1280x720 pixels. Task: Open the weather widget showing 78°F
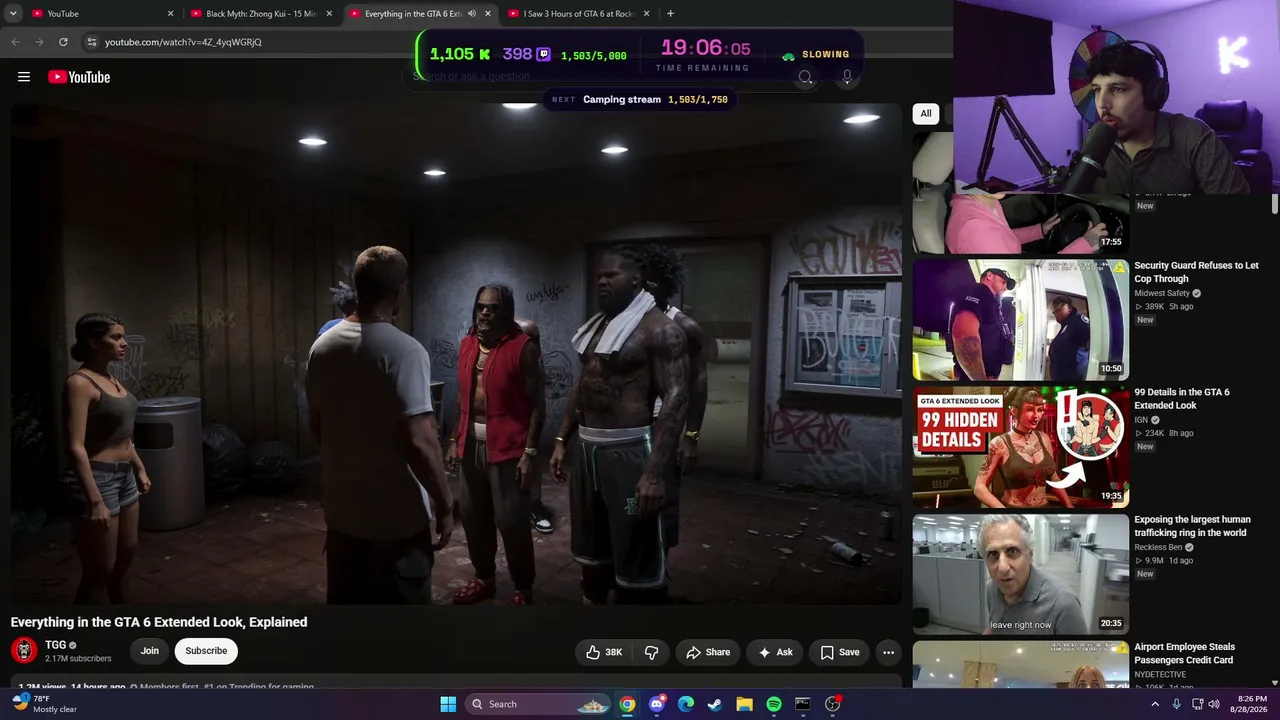45,704
